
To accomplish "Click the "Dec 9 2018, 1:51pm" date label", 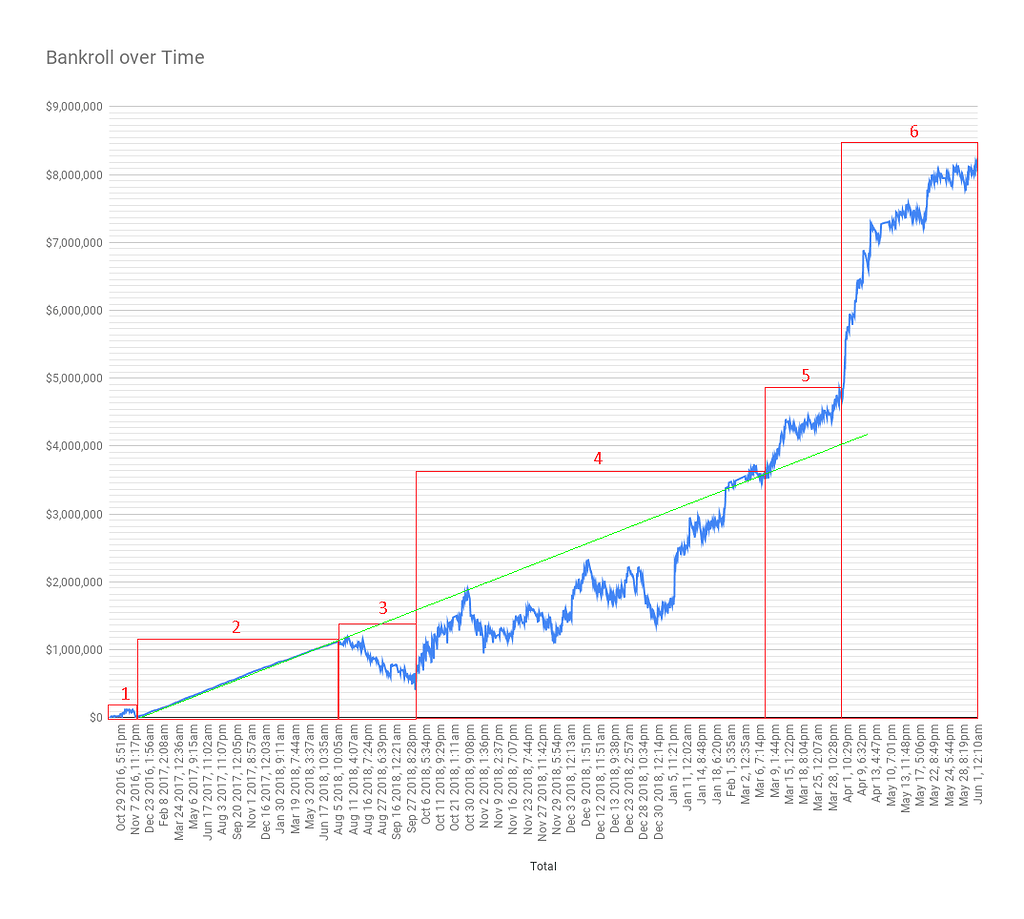I will [x=585, y=775].
